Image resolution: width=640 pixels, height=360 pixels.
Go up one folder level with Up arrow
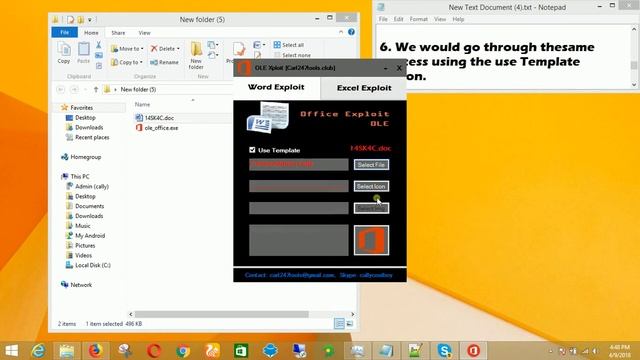pos(96,89)
